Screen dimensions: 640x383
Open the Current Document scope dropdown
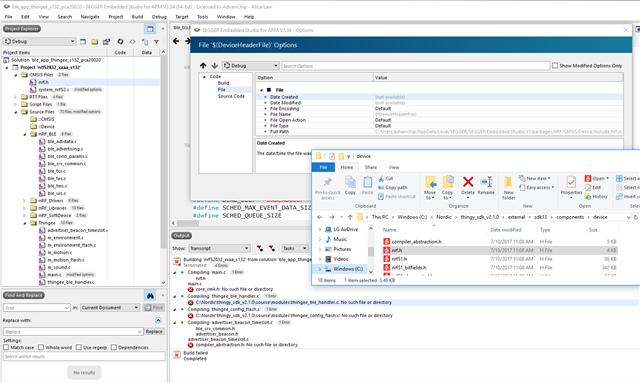click(x=110, y=307)
